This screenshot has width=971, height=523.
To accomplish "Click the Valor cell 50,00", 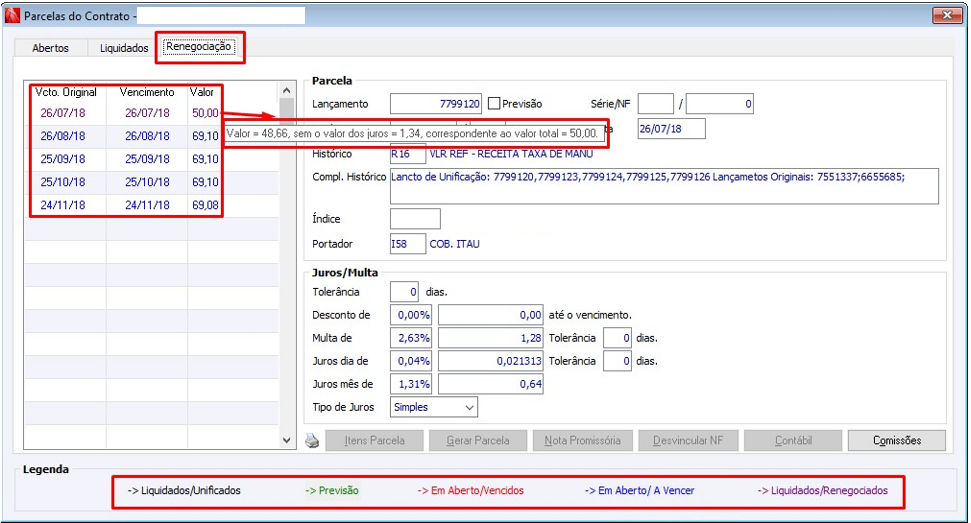I will click(205, 113).
